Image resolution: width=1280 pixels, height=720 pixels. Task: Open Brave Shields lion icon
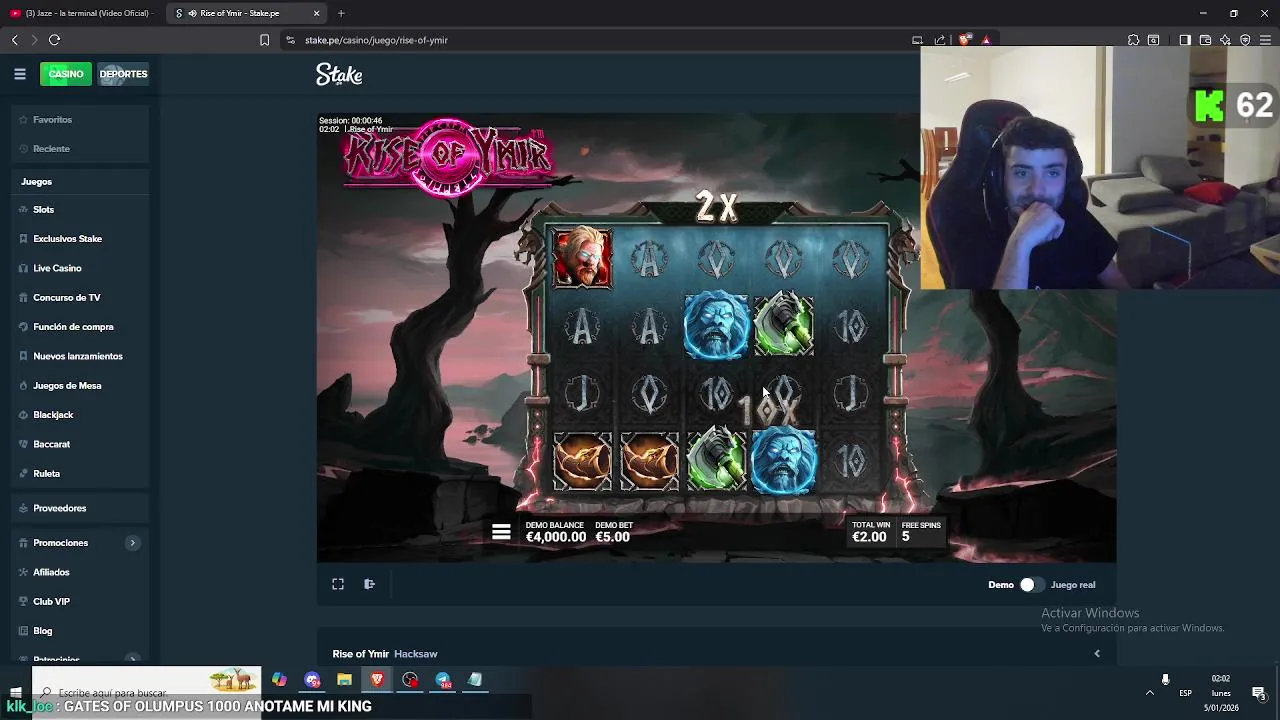pyautogui.click(x=964, y=40)
